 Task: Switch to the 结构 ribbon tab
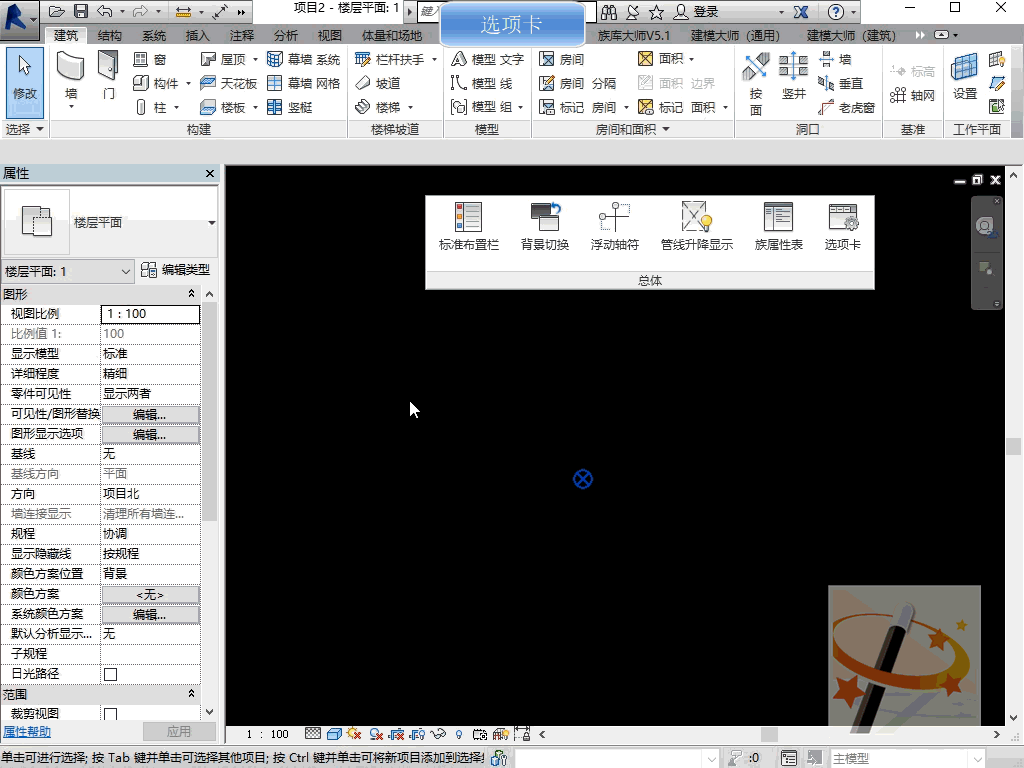[x=109, y=35]
